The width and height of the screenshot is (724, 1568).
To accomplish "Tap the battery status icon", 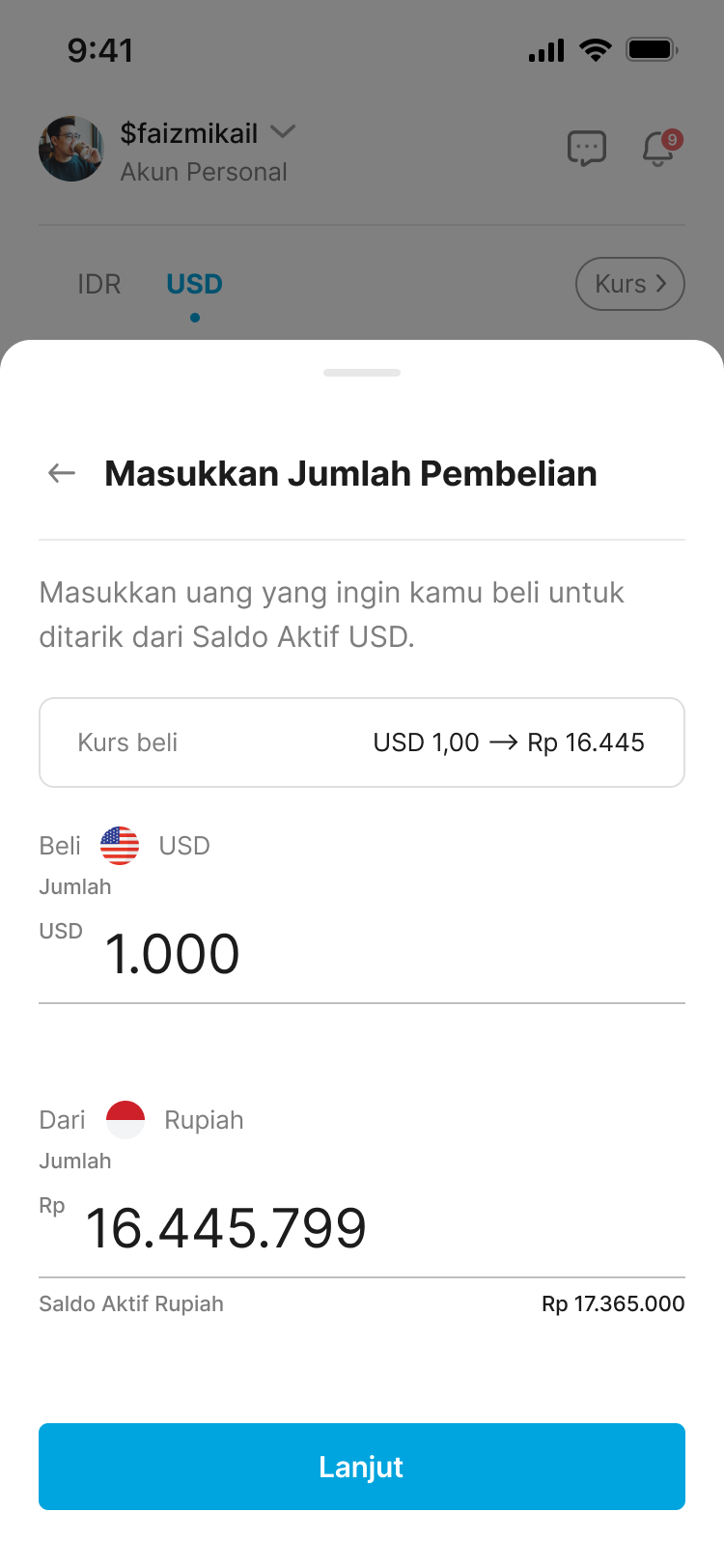I will click(x=652, y=49).
